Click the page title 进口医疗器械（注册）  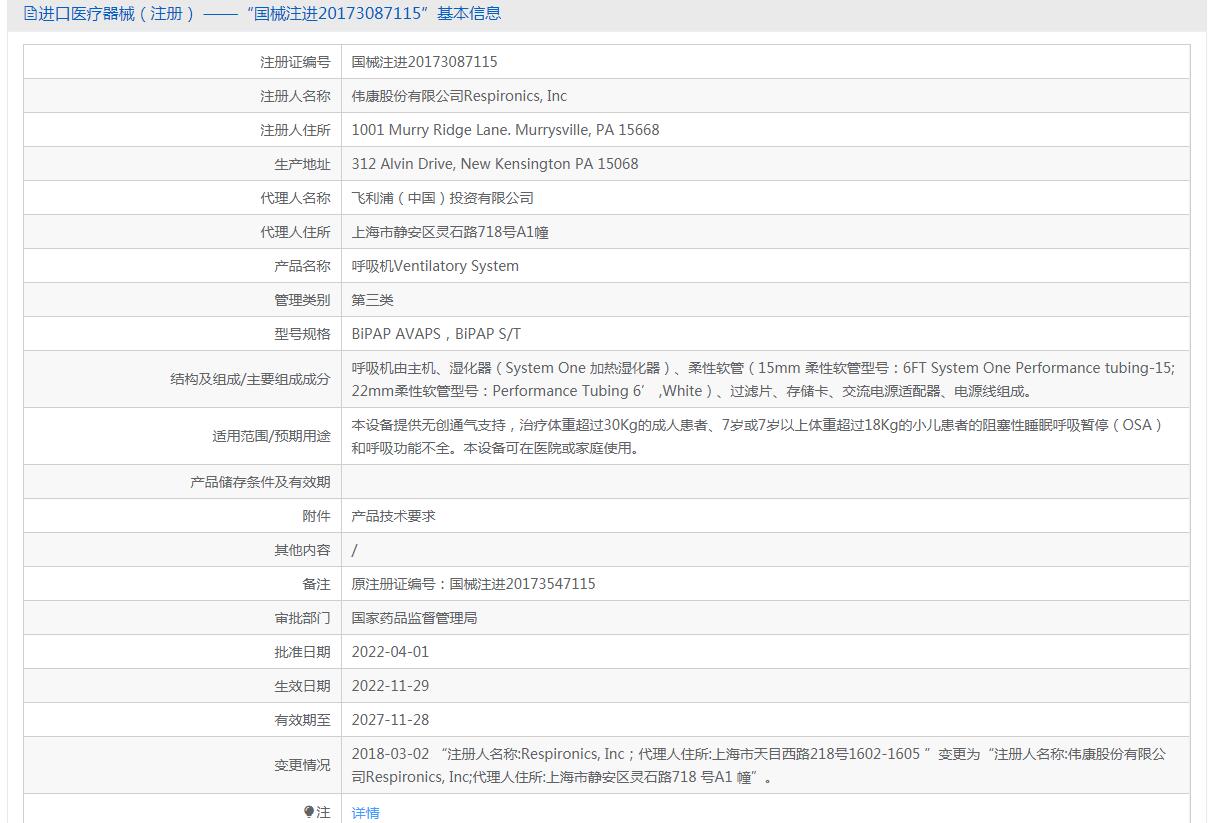(116, 14)
